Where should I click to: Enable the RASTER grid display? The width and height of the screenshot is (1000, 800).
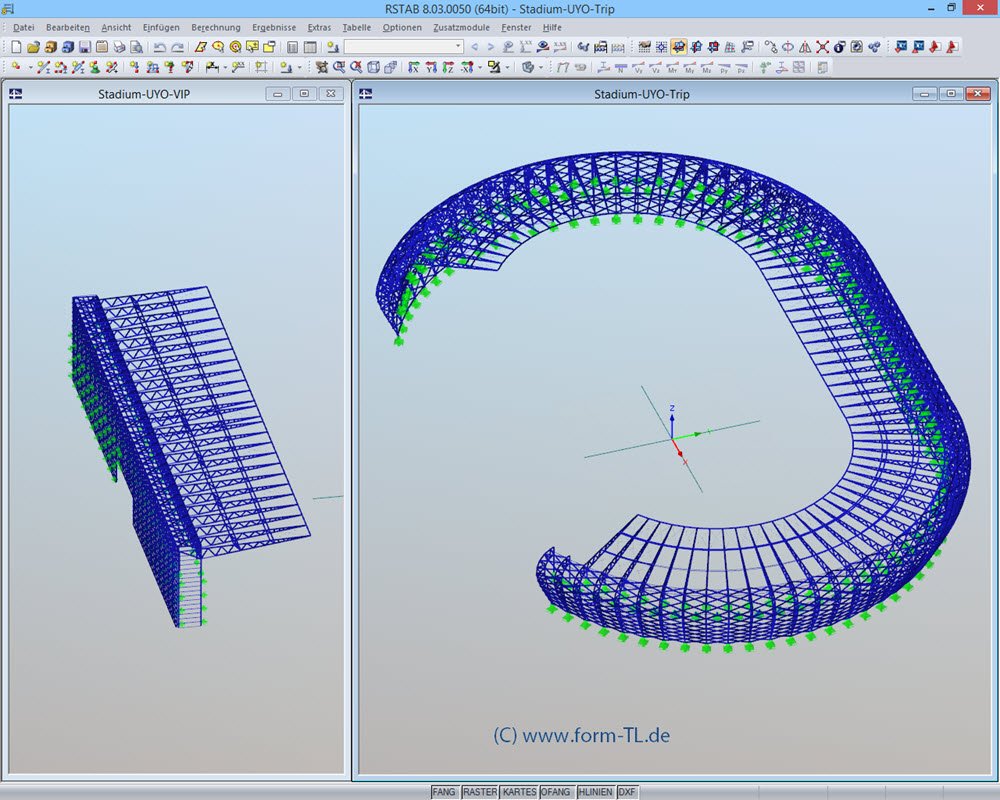(x=480, y=791)
